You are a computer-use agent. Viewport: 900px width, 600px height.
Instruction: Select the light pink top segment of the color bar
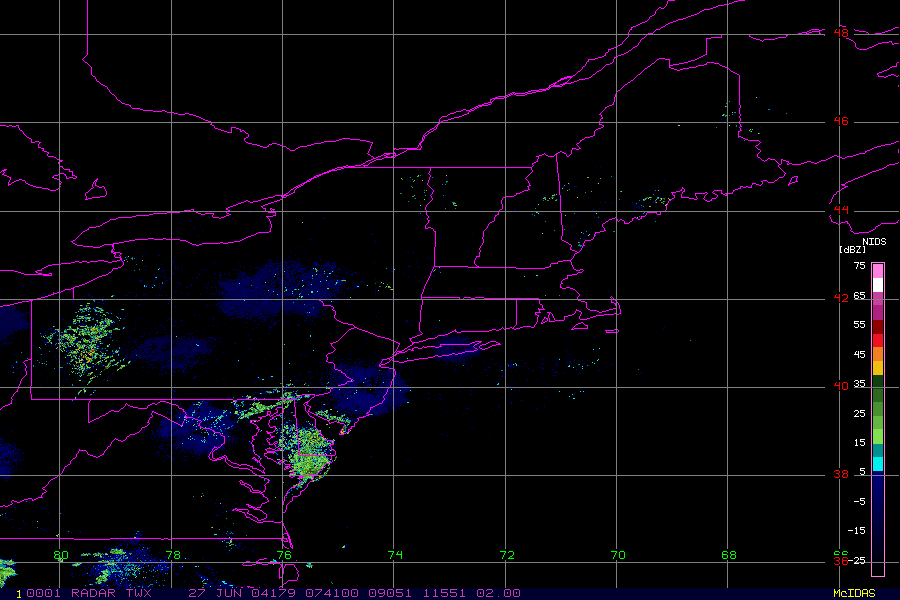point(878,271)
